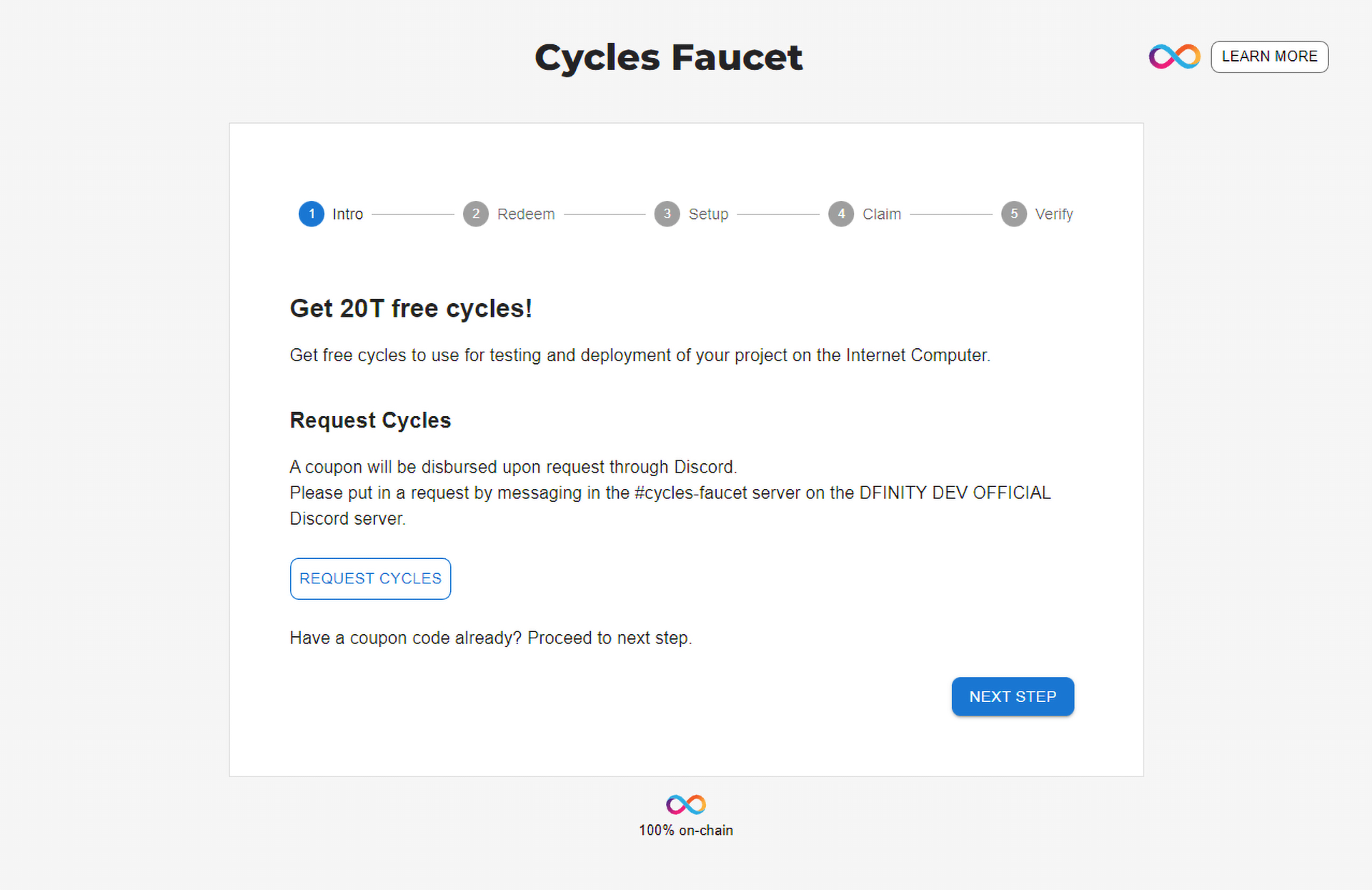Click the progress connector between Intro and Redeem

coord(415,213)
